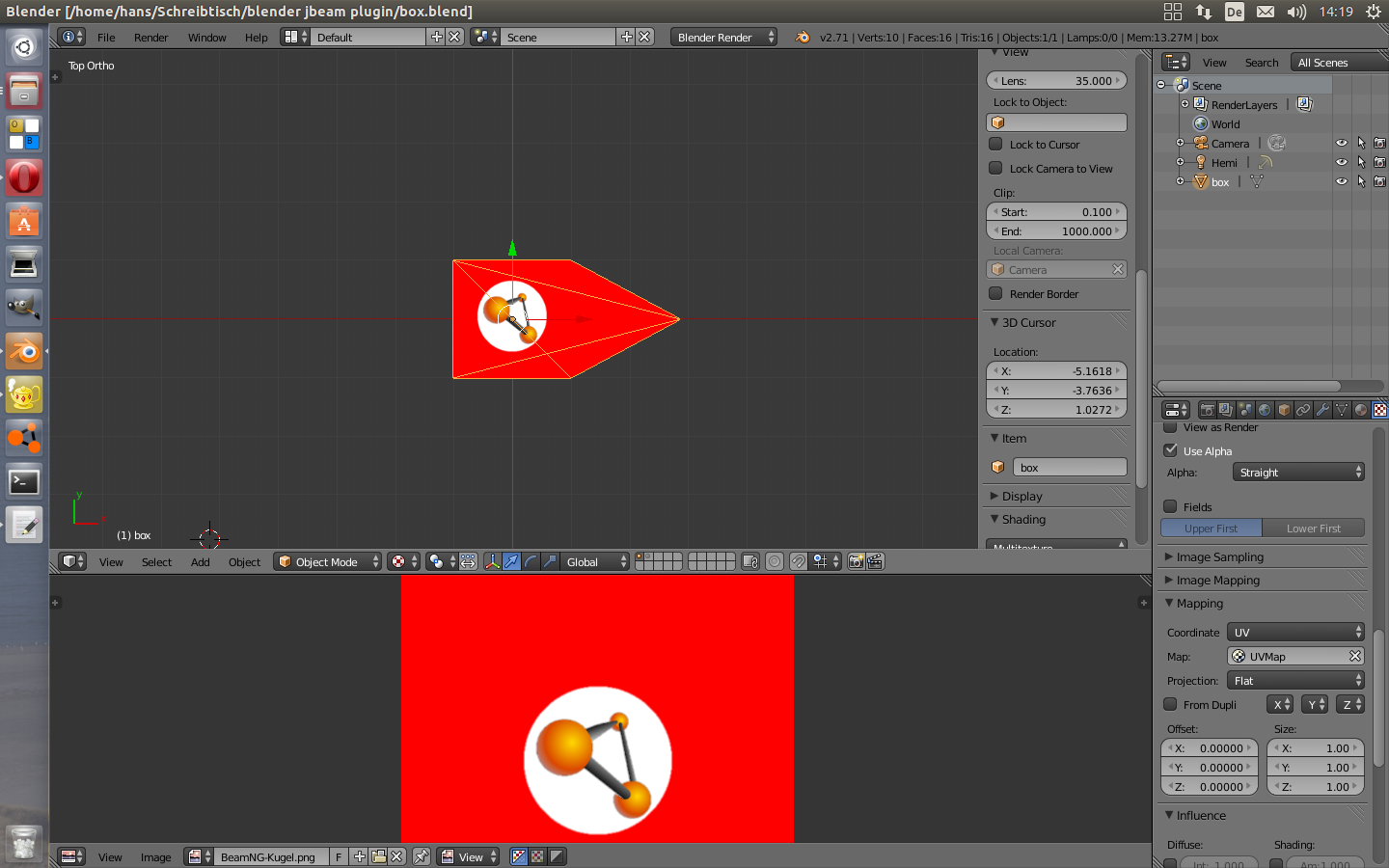Toggle snap magnet icon in 3D header
This screenshot has width=1389, height=868.
tap(798, 561)
